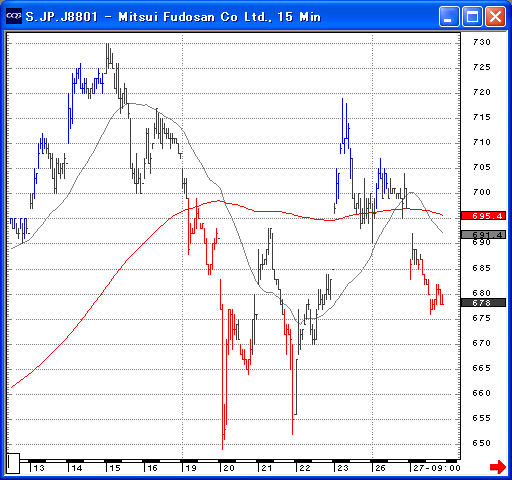The width and height of the screenshot is (512, 480).
Task: Click the black 678 last price label
Action: (483, 303)
